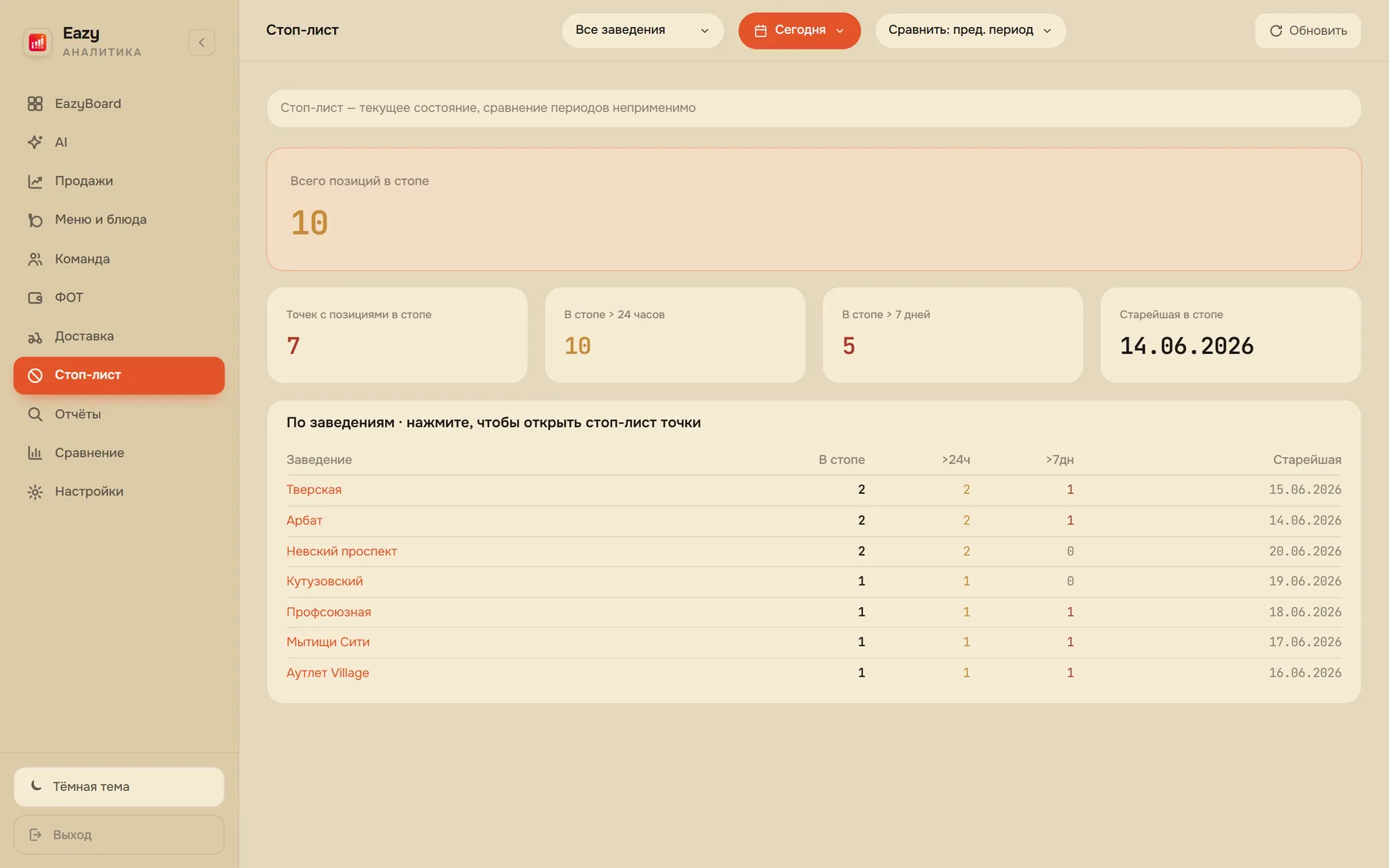Click the moon icon for dark theme
Screen dimensions: 1389x868
tap(36, 785)
